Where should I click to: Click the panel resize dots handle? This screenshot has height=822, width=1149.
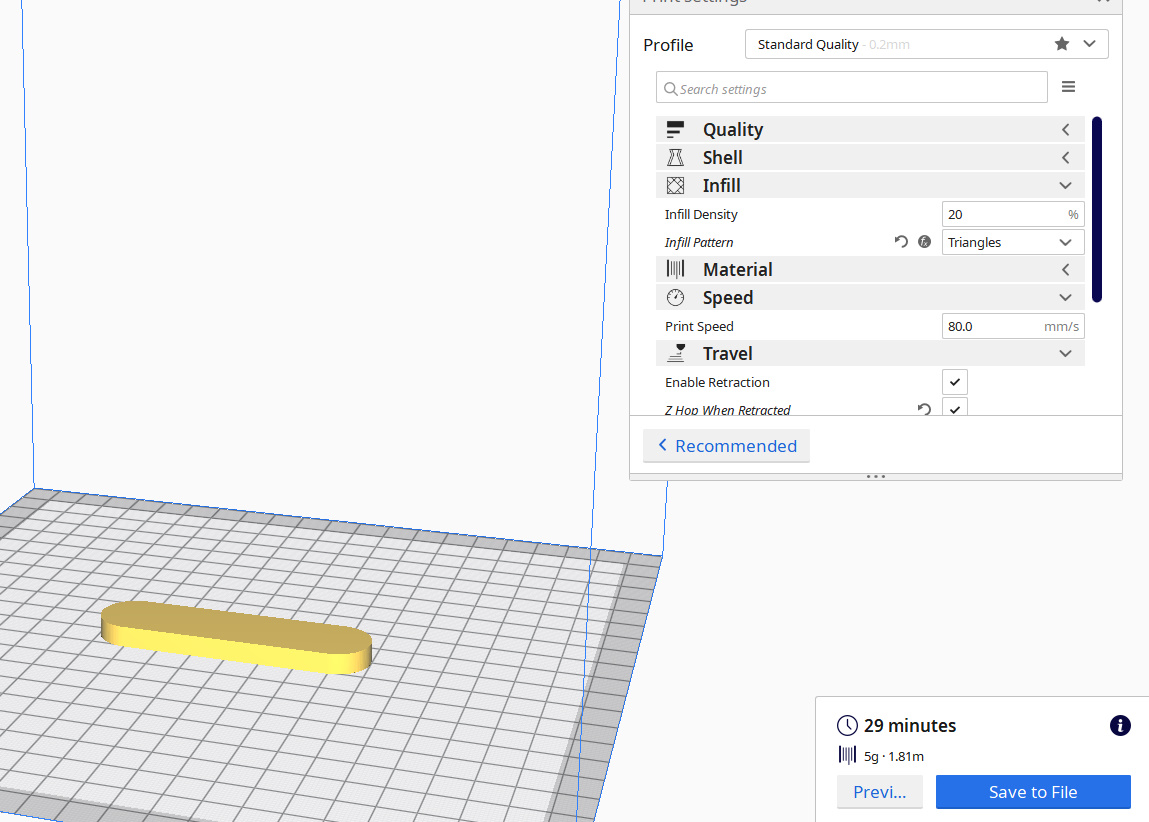[x=876, y=476]
